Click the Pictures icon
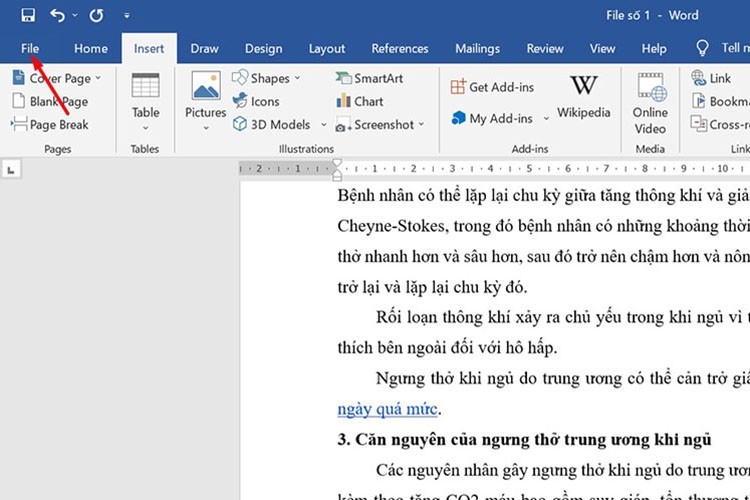Viewport: 750px width, 500px height. pyautogui.click(x=206, y=86)
